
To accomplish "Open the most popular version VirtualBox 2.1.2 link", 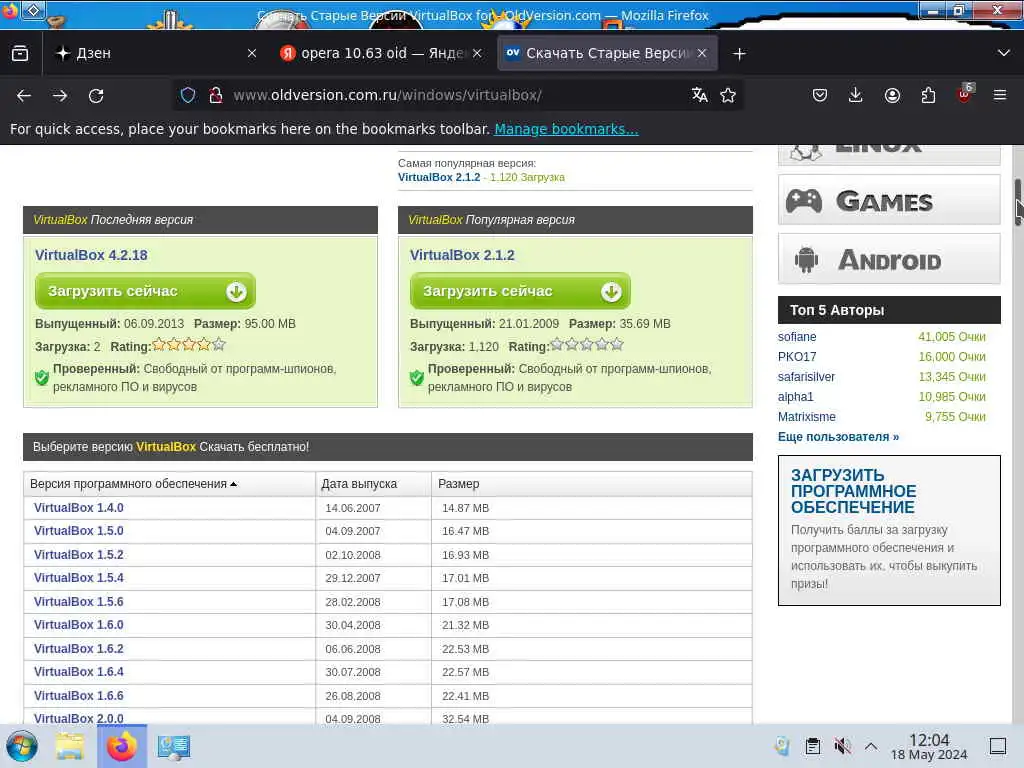I will (x=439, y=177).
